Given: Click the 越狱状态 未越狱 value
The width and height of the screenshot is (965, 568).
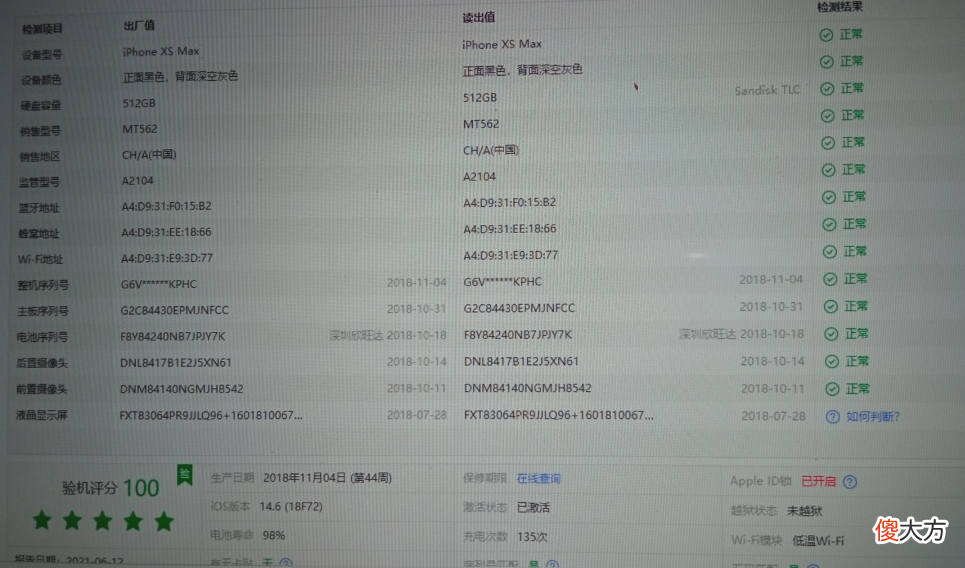Looking at the screenshot, I should (x=804, y=511).
